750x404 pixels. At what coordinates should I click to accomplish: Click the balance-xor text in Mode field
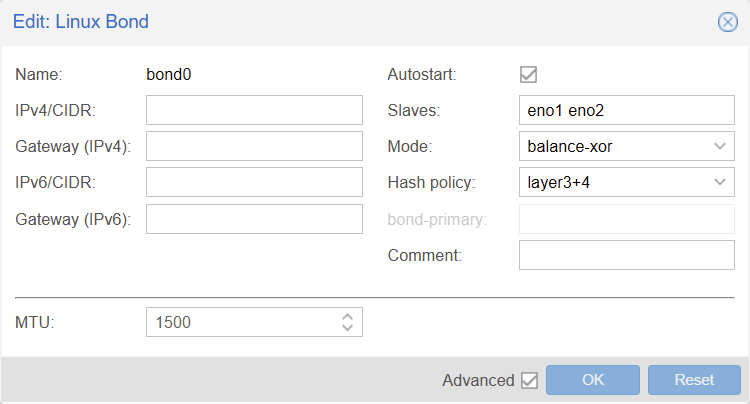(570, 146)
